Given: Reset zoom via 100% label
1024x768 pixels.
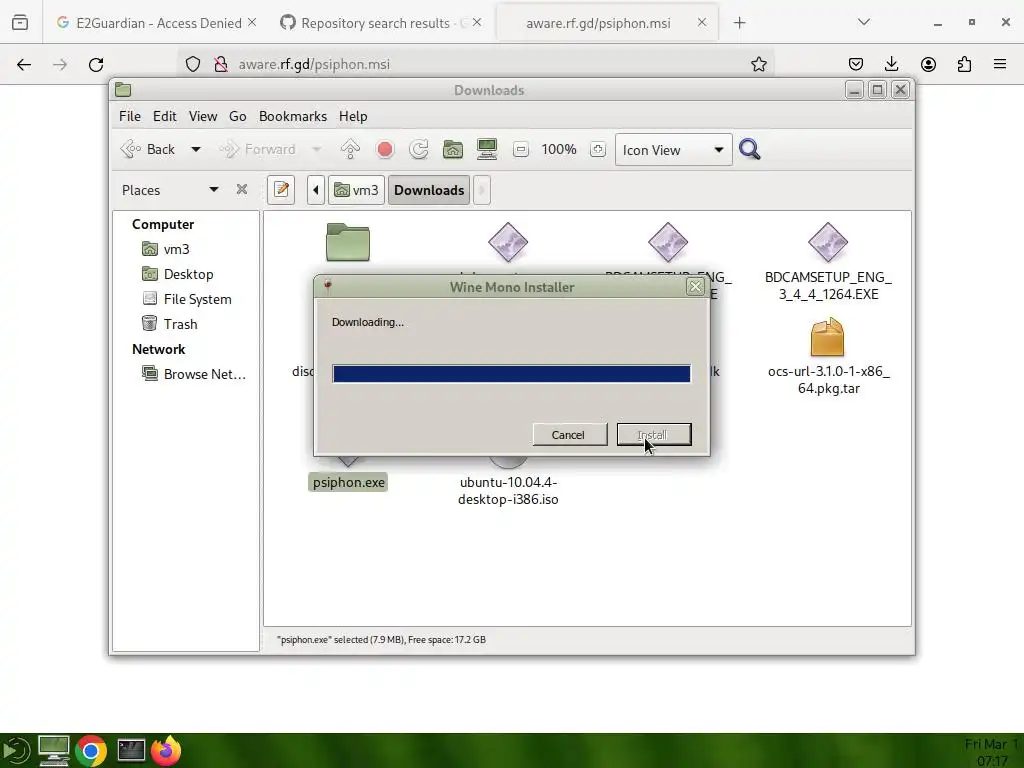Looking at the screenshot, I should click(x=559, y=150).
